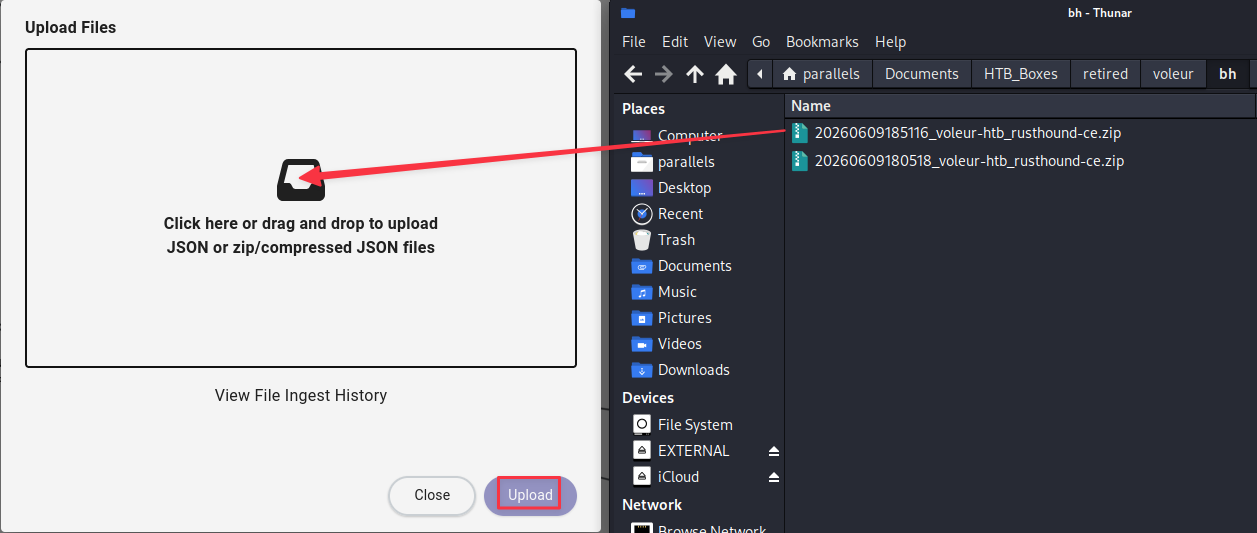Open the Help menu in Thunar
Screen dimensions: 1257x533
click(x=890, y=42)
